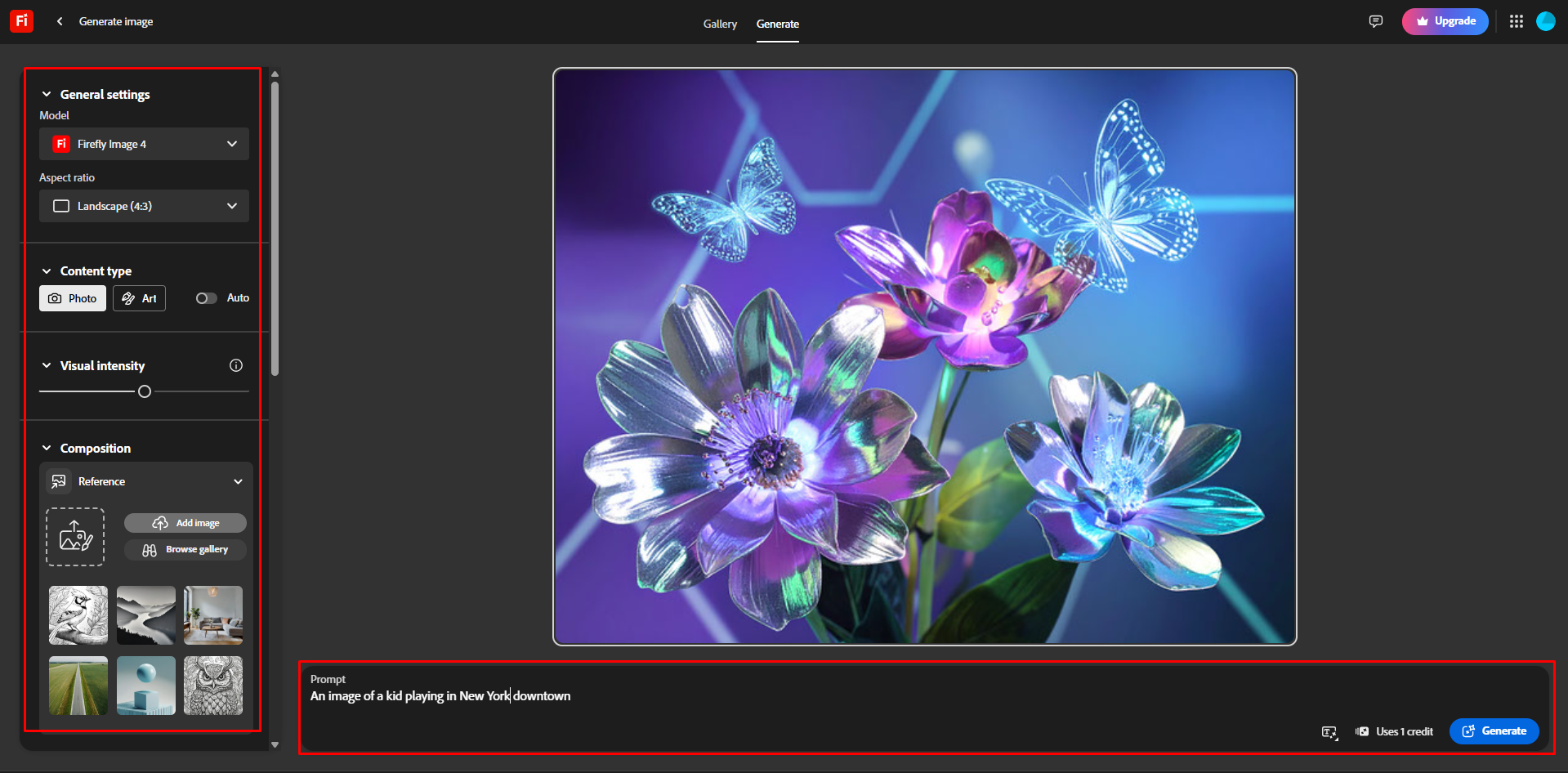Collapse the Composition section

coord(46,448)
